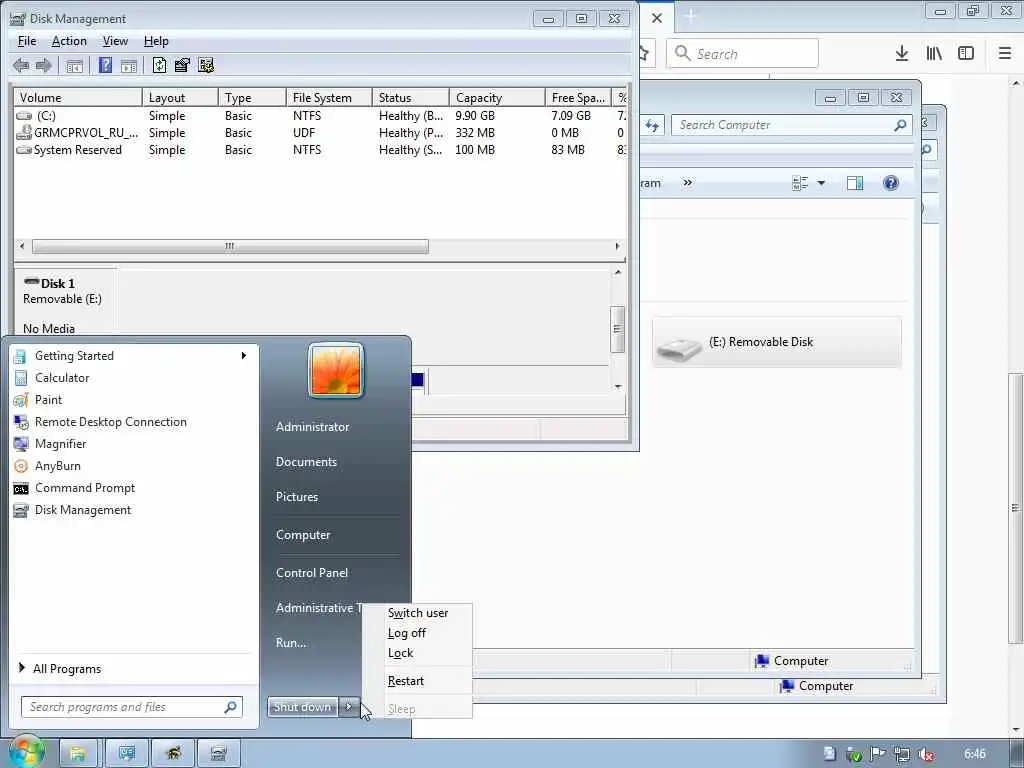Click the Shut down button
The image size is (1024, 768).
[302, 707]
